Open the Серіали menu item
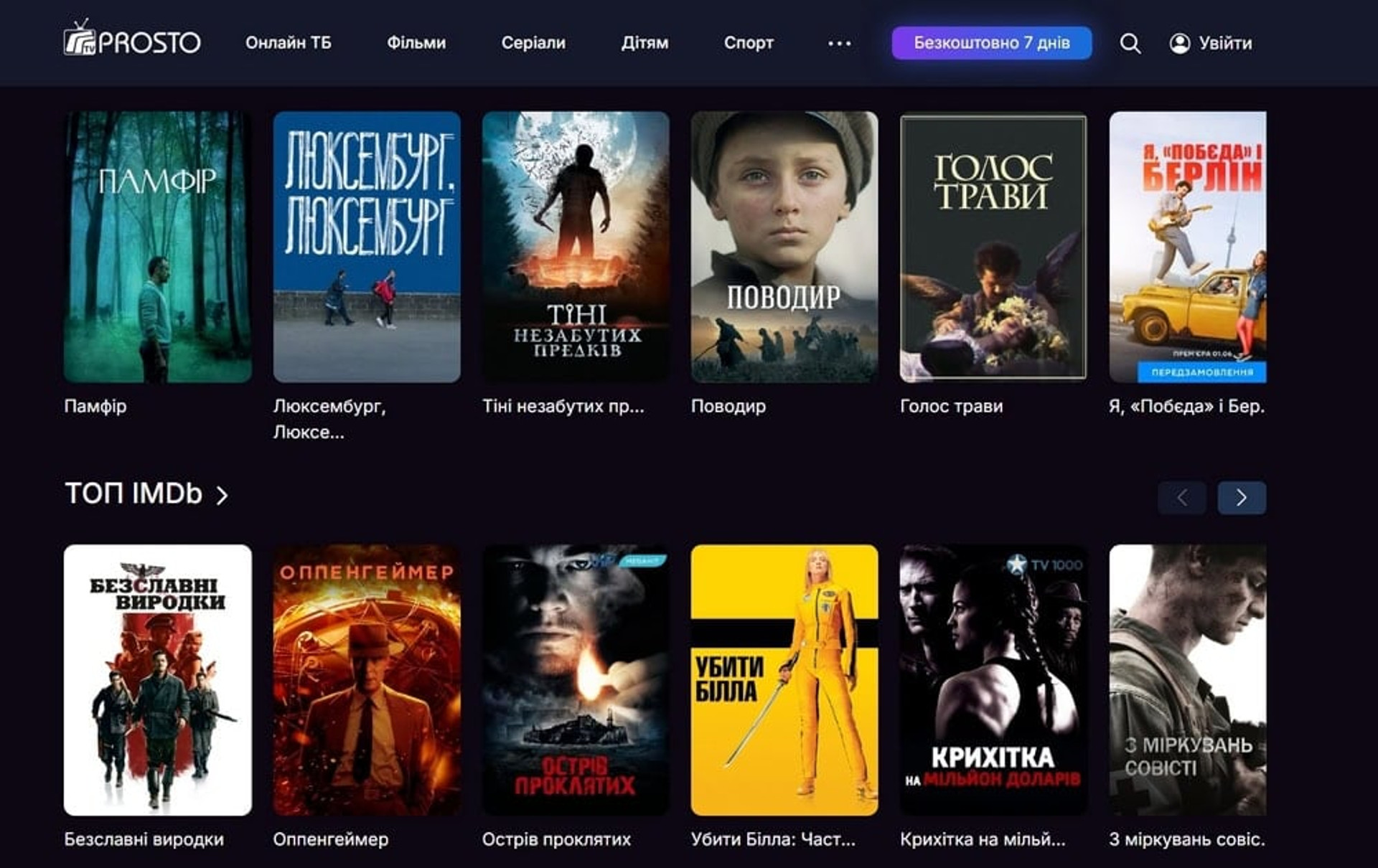 [x=533, y=43]
